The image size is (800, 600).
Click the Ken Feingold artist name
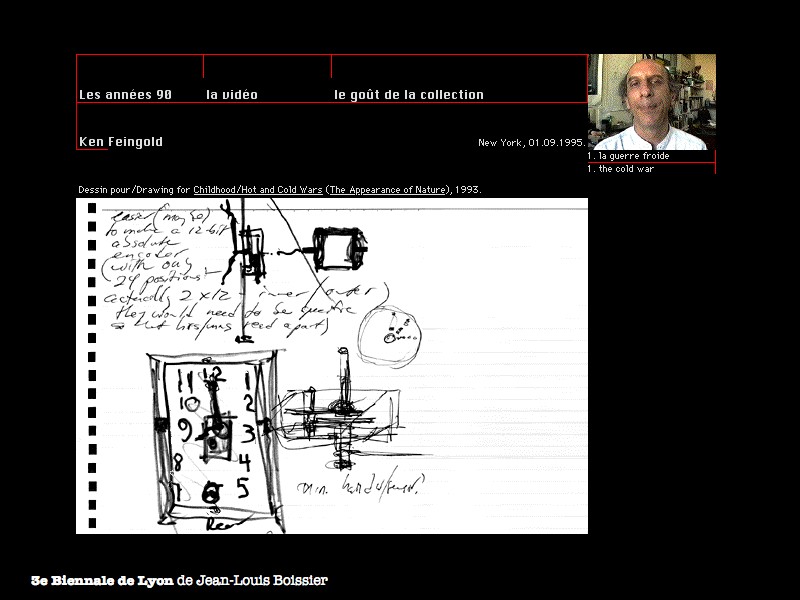(121, 142)
